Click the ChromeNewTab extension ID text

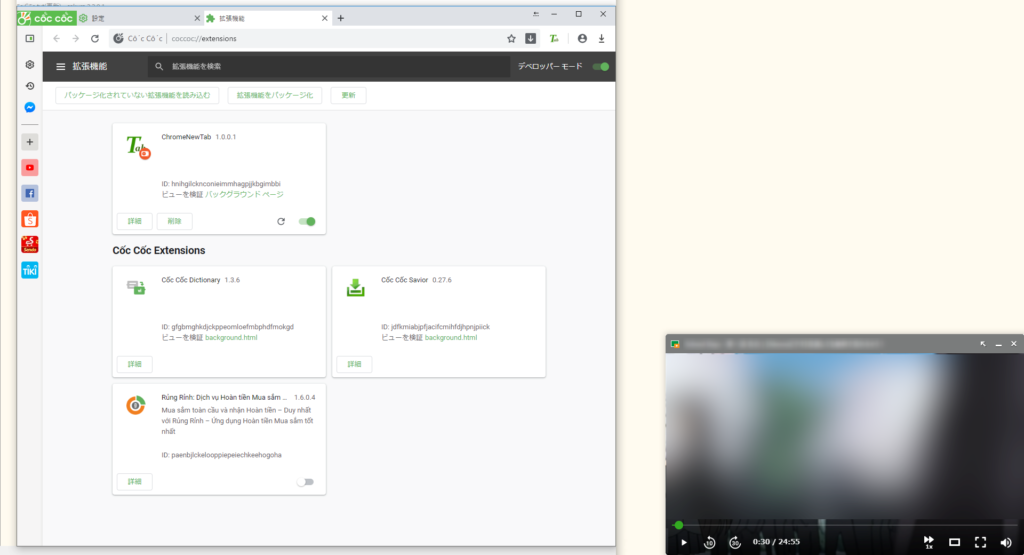pyautogui.click(x=221, y=184)
